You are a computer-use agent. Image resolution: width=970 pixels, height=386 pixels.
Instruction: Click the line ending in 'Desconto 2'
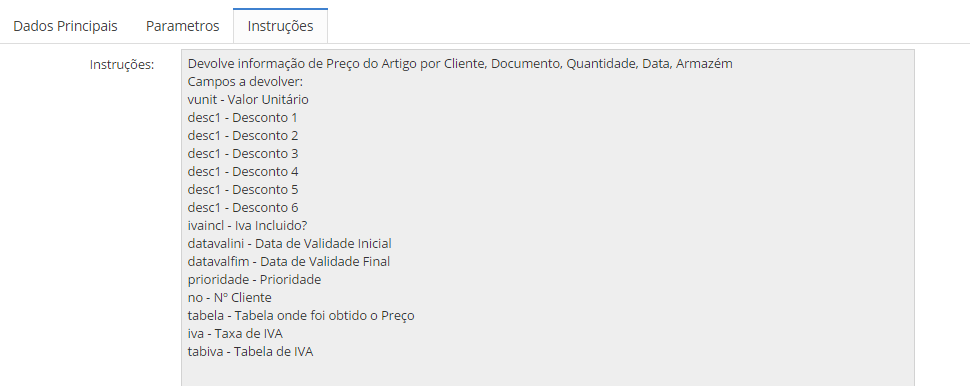click(242, 135)
